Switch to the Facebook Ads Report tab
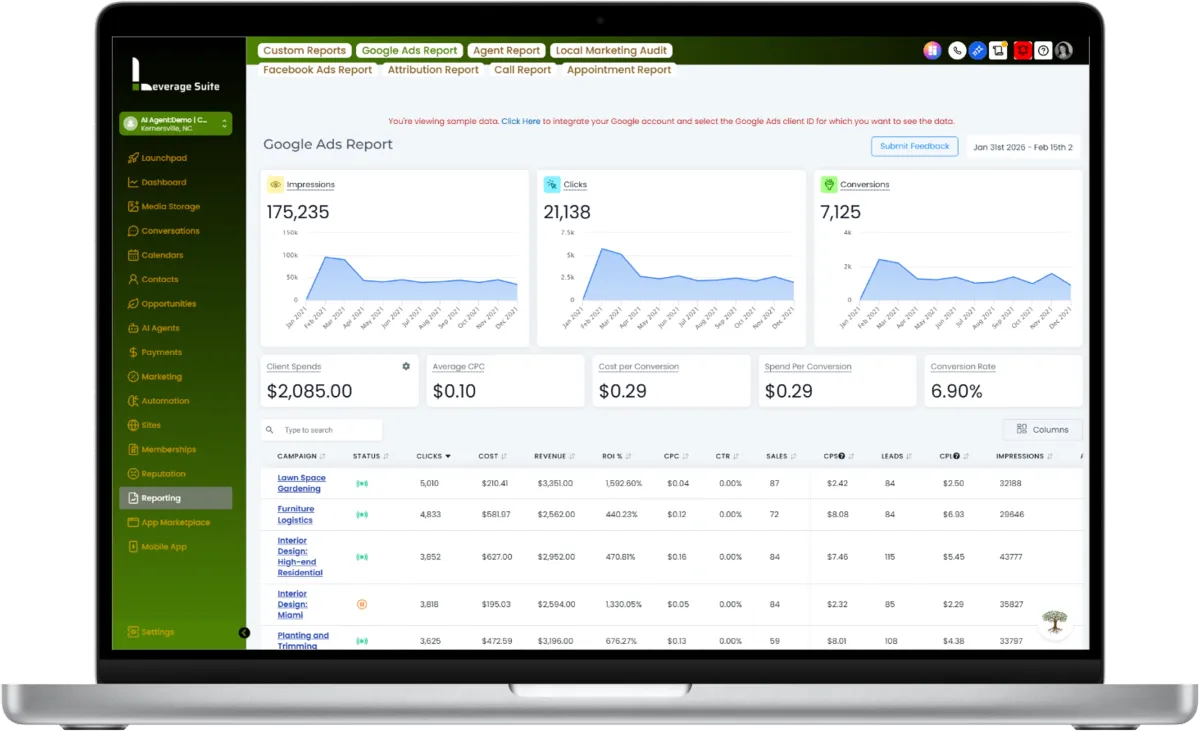Viewport: 1200px width, 732px height. coord(317,70)
